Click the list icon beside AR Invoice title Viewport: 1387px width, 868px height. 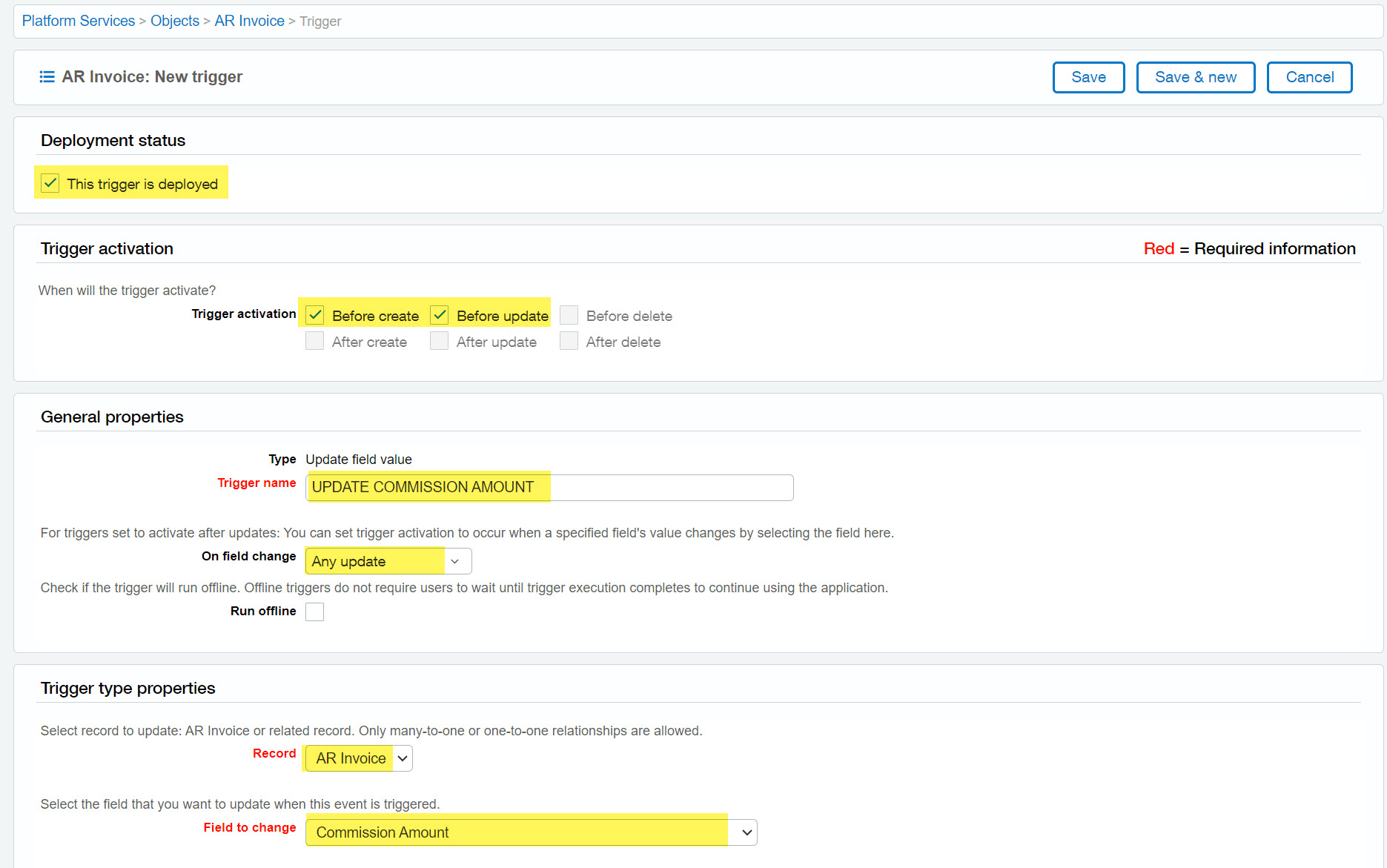coord(47,77)
